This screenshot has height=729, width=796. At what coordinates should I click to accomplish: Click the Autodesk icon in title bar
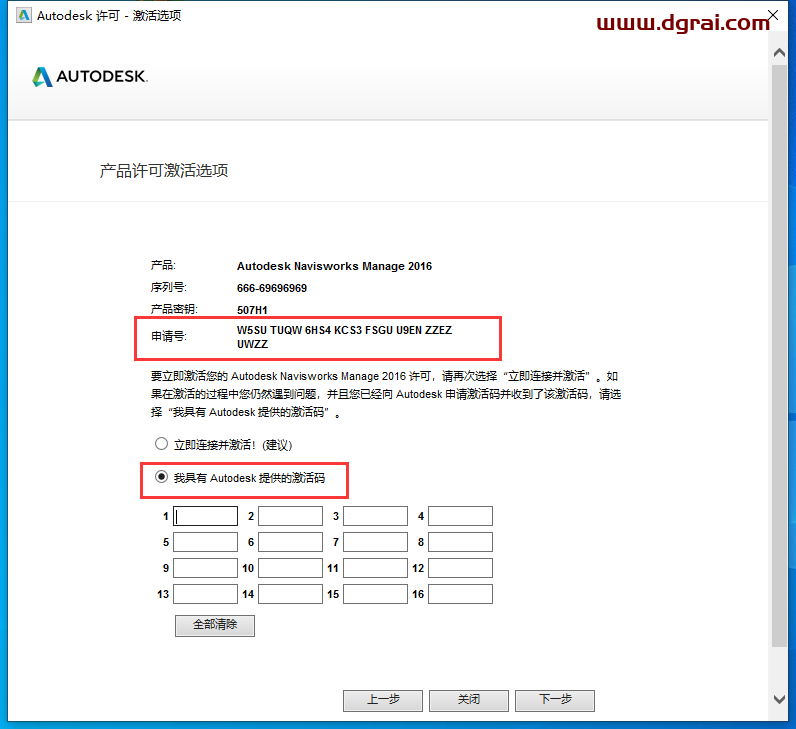[23, 15]
